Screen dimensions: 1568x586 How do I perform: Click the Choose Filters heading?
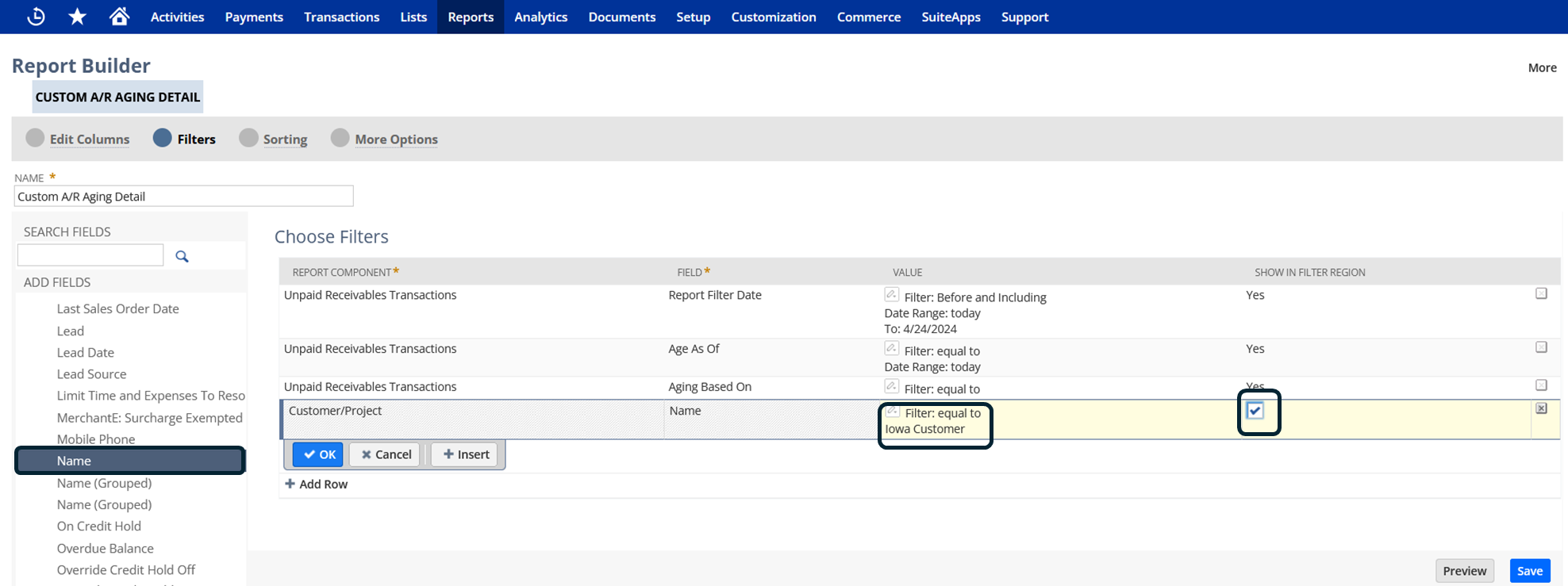click(x=331, y=236)
